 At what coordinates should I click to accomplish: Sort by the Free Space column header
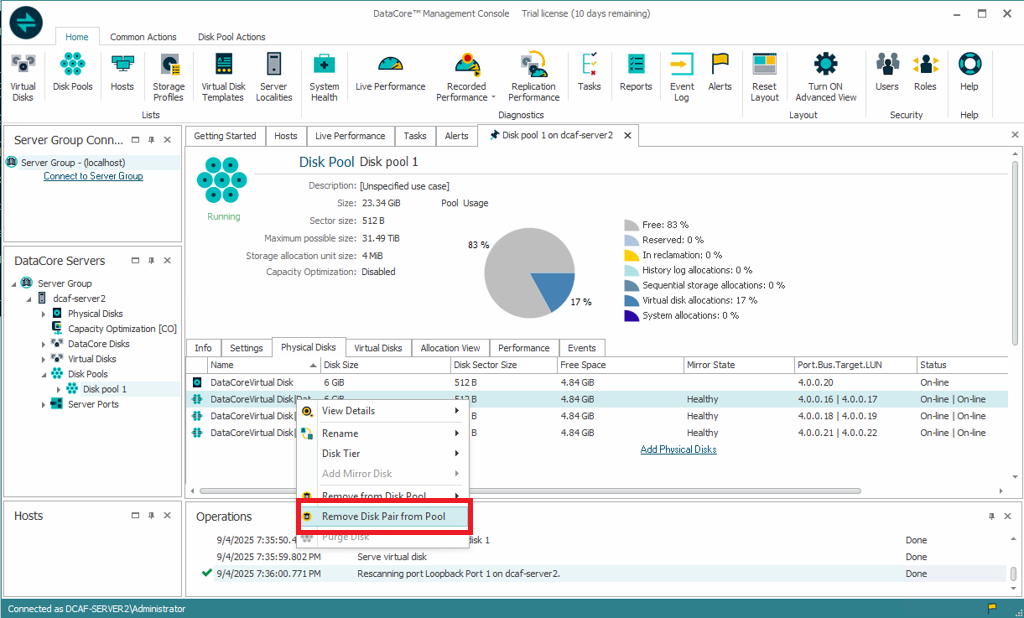tap(580, 365)
